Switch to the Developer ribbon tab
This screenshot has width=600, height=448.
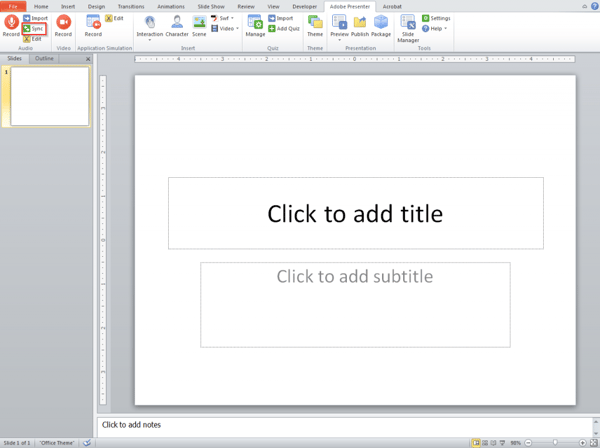305,7
